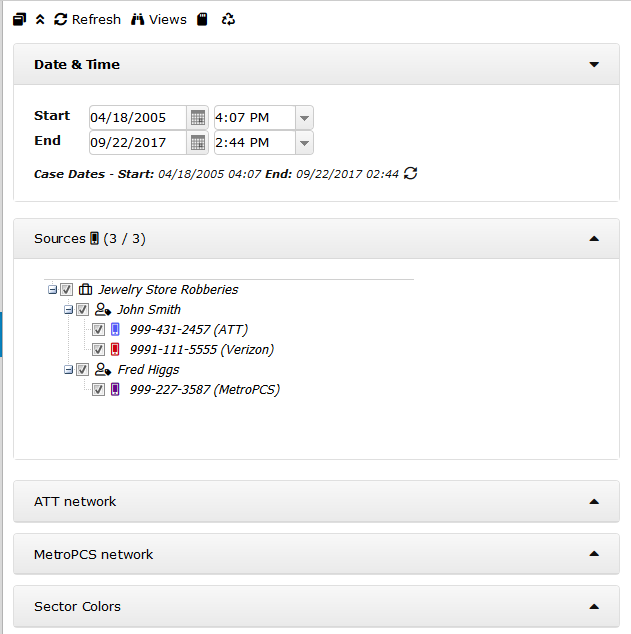Click the Refresh button
Screen dimensions: 631x634
87,20
